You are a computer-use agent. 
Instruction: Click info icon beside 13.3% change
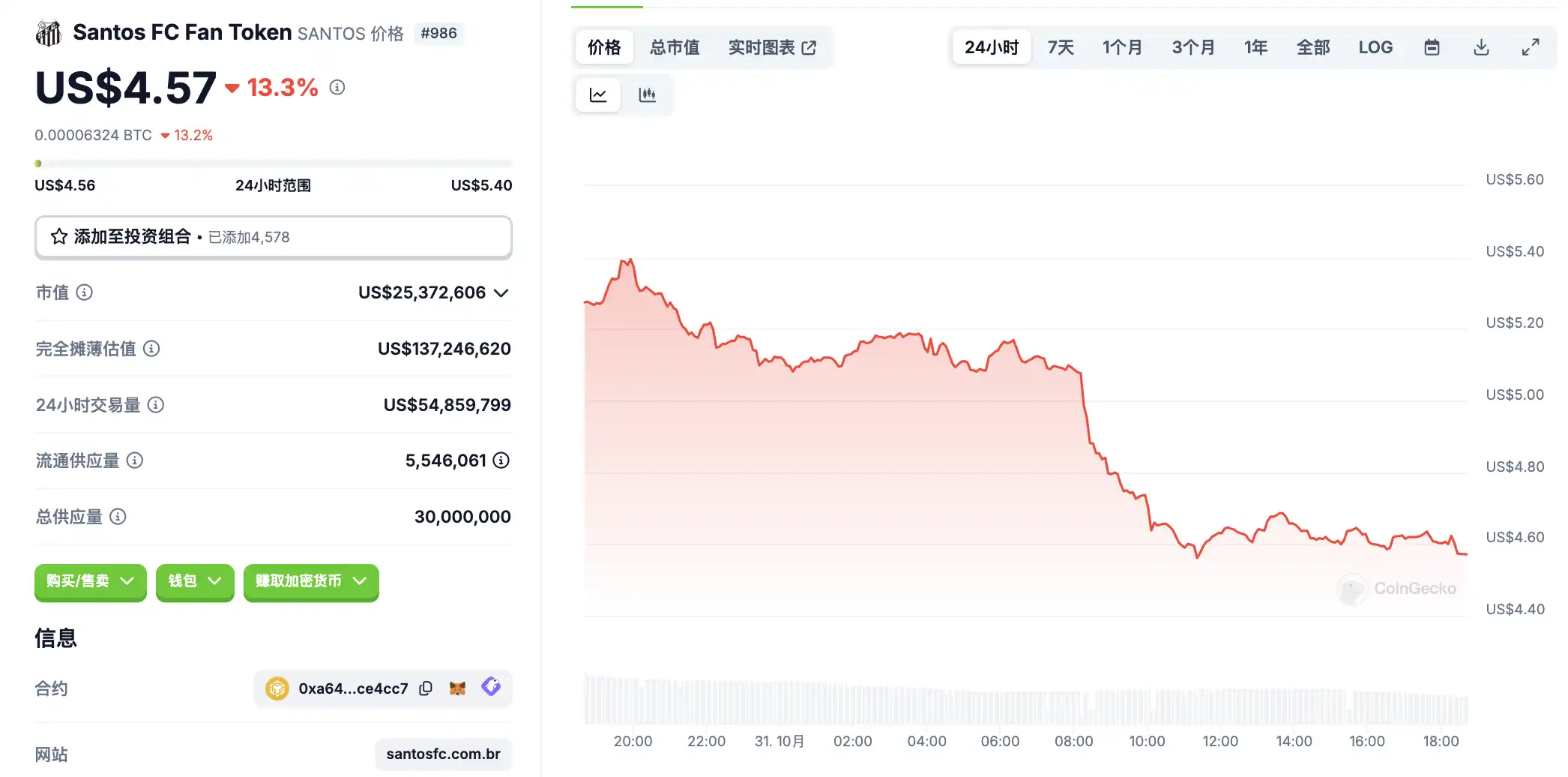click(337, 88)
